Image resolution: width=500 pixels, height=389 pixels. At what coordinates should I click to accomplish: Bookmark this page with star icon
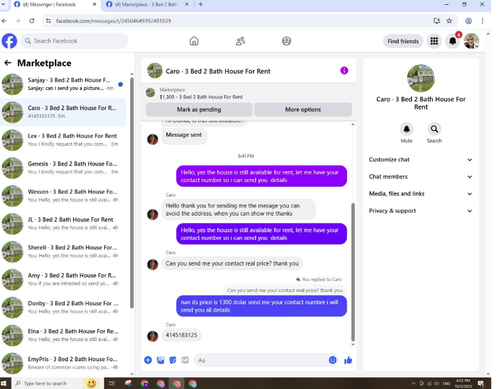pyautogui.click(x=449, y=21)
